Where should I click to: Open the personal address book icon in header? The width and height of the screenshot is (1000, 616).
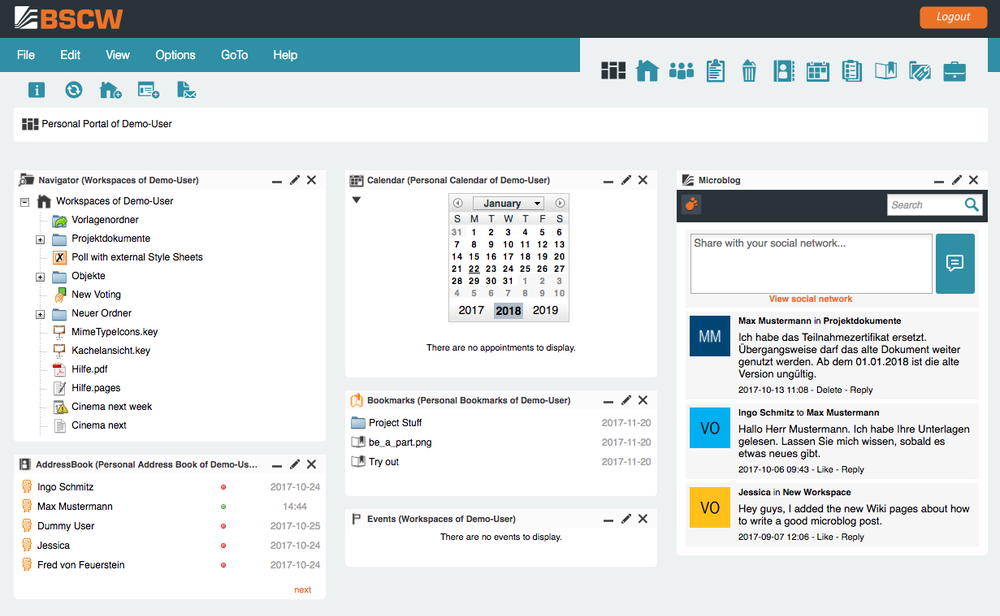(x=783, y=70)
